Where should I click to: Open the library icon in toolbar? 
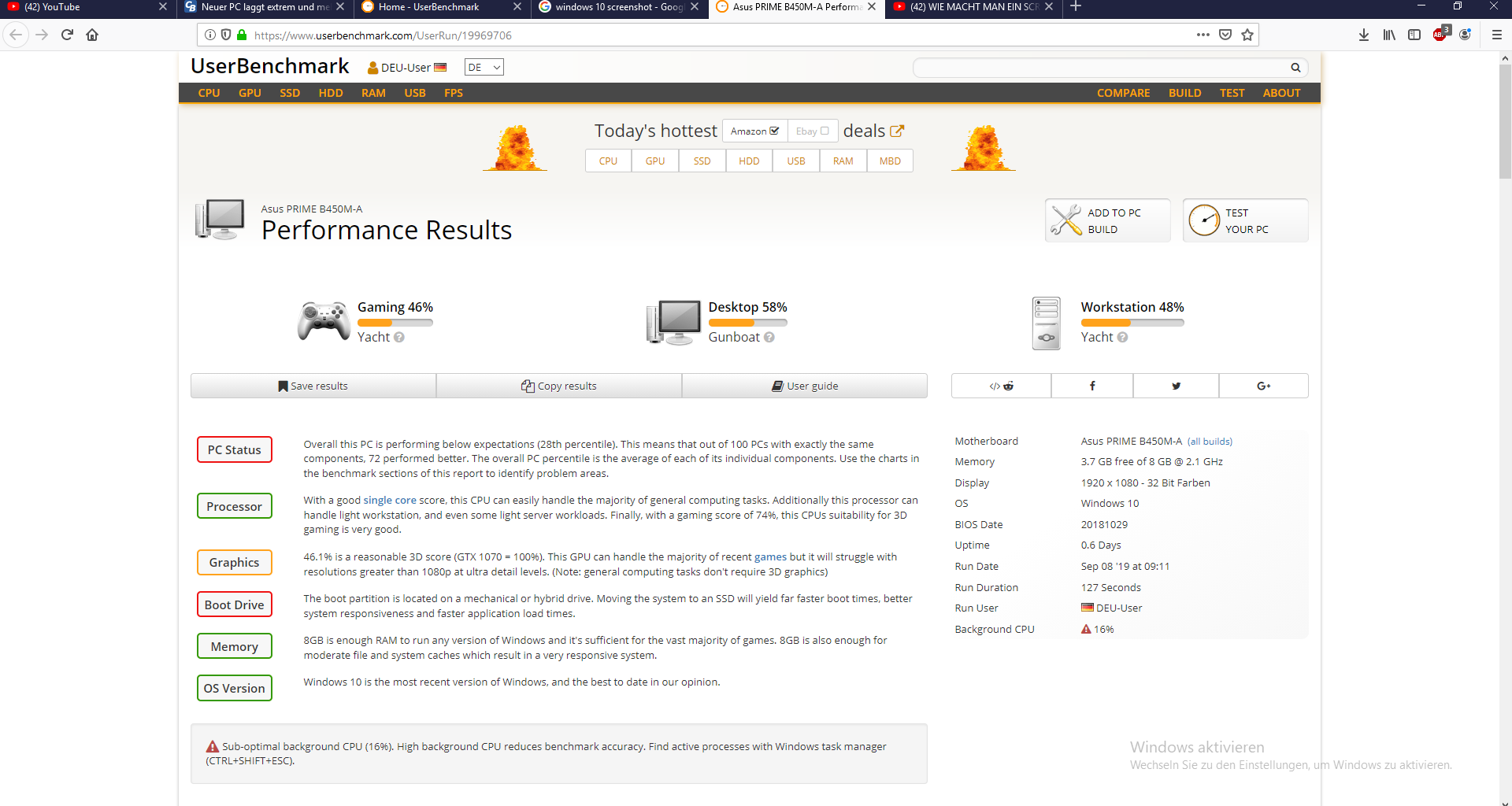pos(1389,35)
